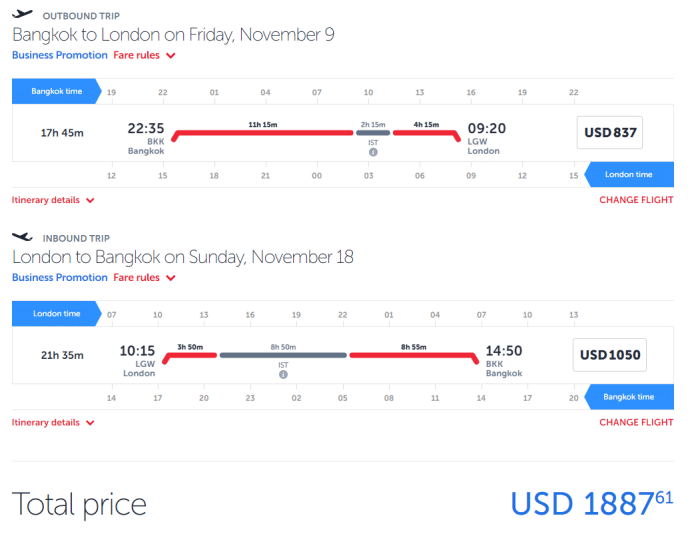The height and width of the screenshot is (538, 696).
Task: Click the inbound Bangkok time label tab
Action: [x=629, y=397]
